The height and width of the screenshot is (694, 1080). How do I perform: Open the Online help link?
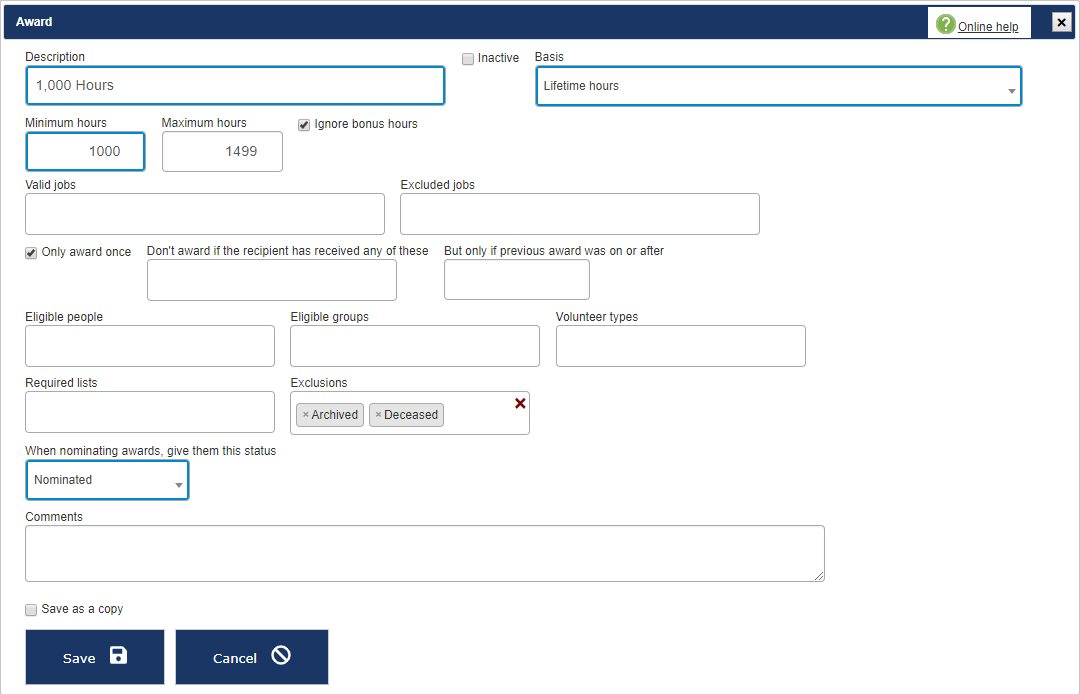[988, 27]
